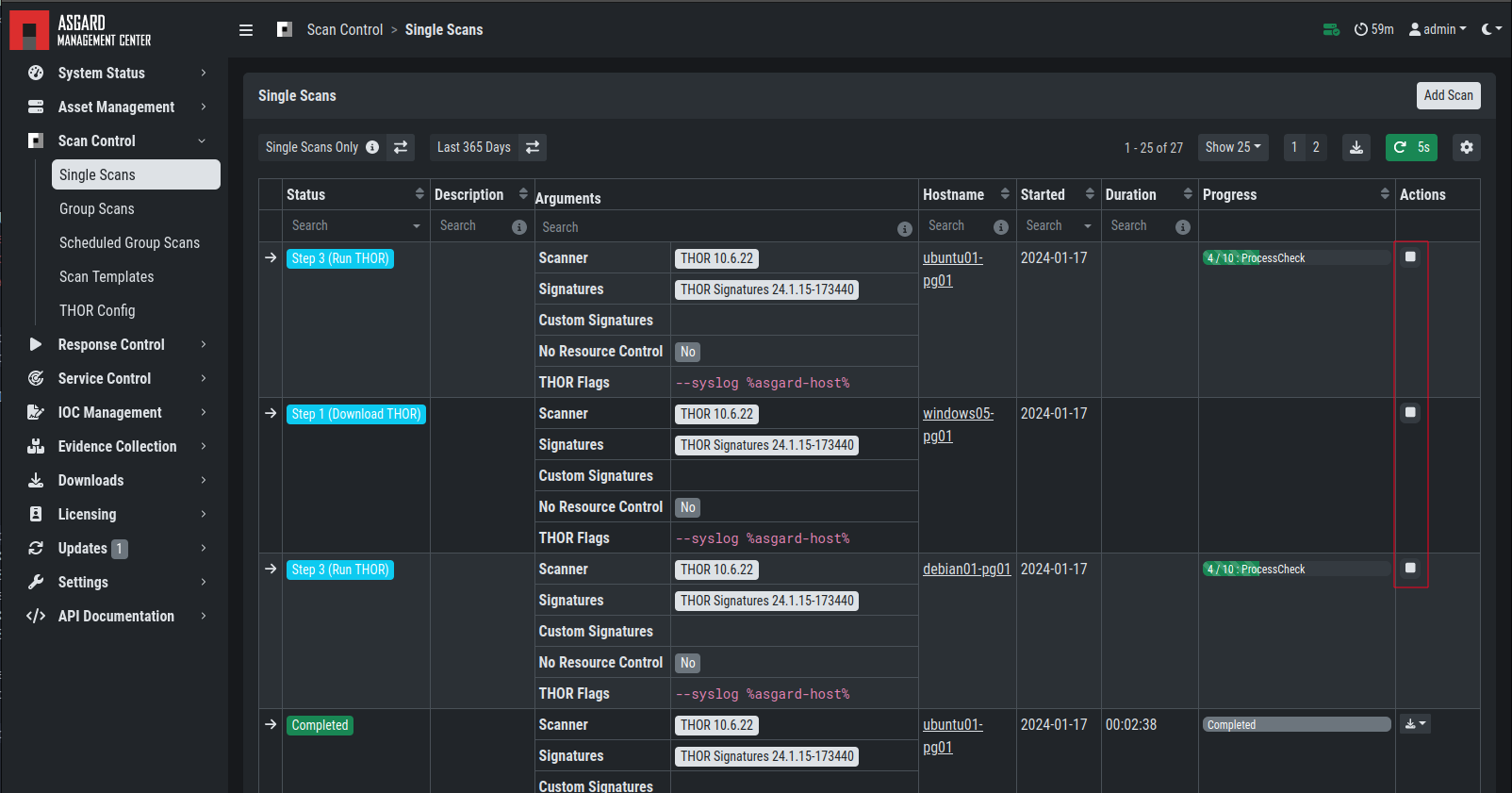
Task: Open the theme moon dropdown
Action: click(x=1491, y=29)
